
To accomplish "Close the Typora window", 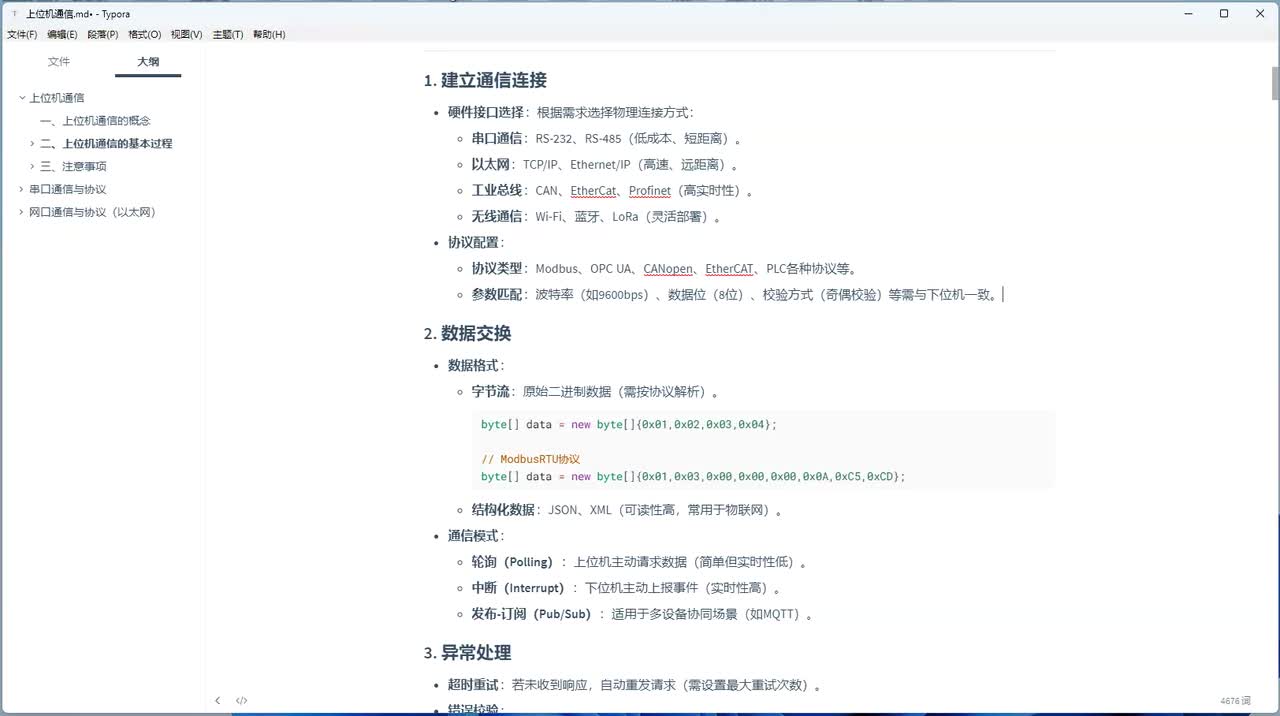I will click(1260, 14).
